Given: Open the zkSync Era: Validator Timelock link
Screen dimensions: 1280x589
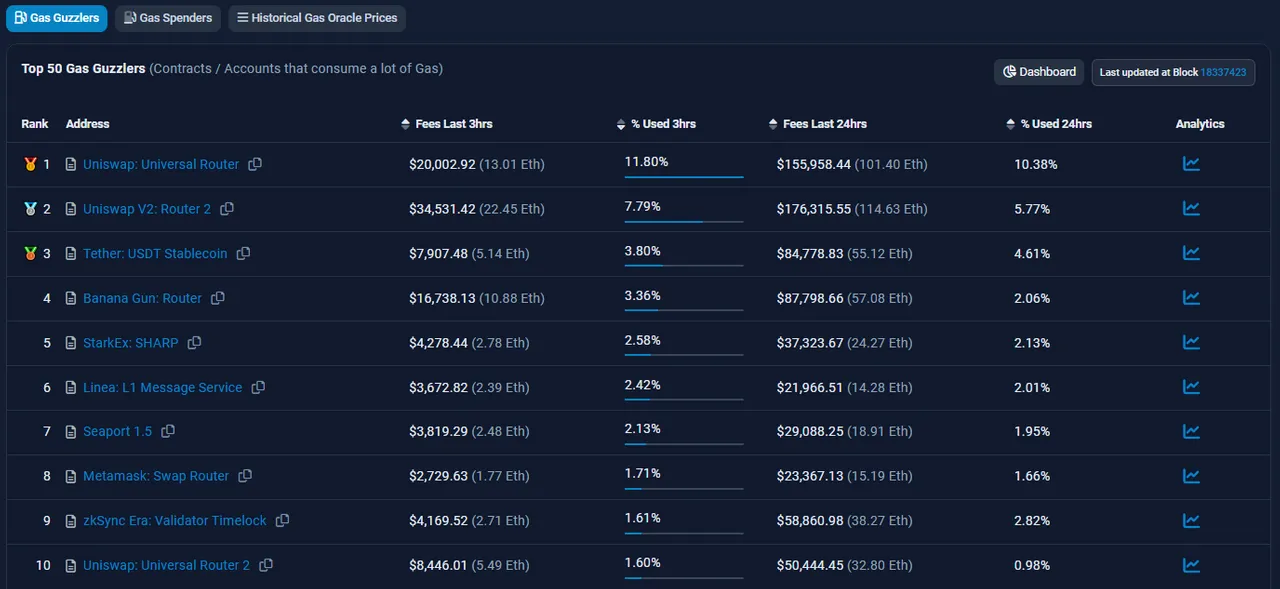Looking at the screenshot, I should (175, 520).
